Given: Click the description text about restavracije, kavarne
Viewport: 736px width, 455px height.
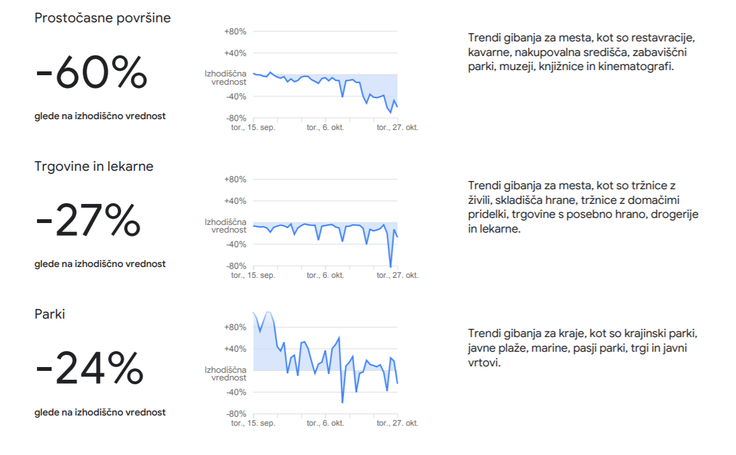Looking at the screenshot, I should [581, 52].
